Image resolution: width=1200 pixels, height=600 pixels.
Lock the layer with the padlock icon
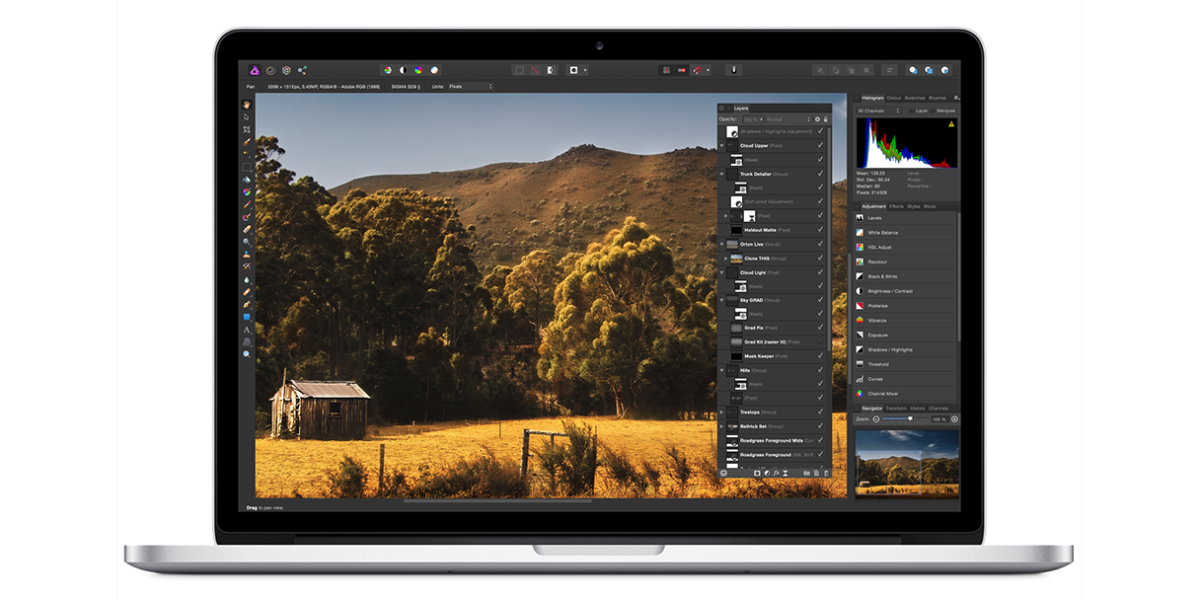[x=826, y=119]
